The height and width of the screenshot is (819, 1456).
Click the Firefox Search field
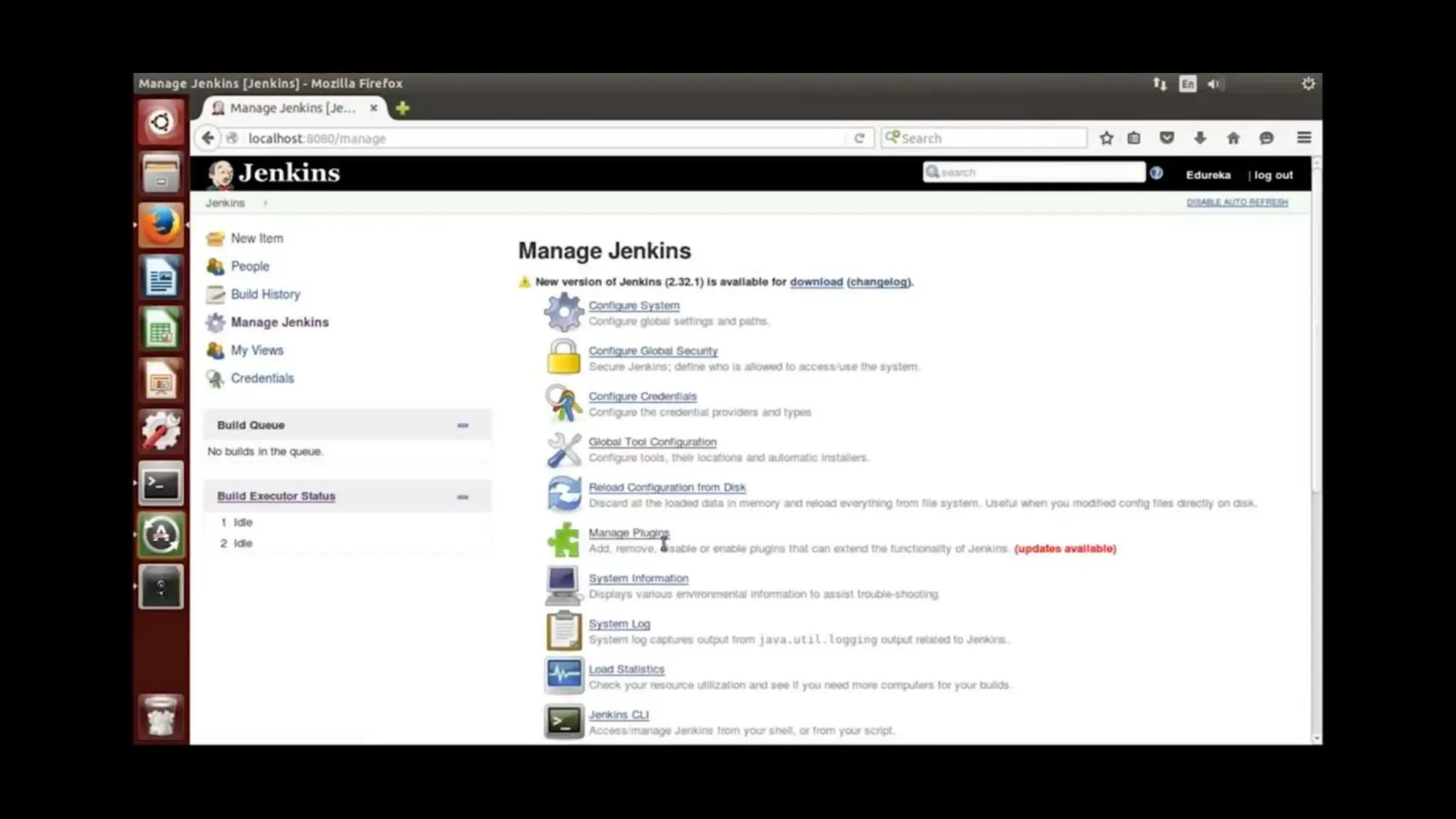point(984,138)
